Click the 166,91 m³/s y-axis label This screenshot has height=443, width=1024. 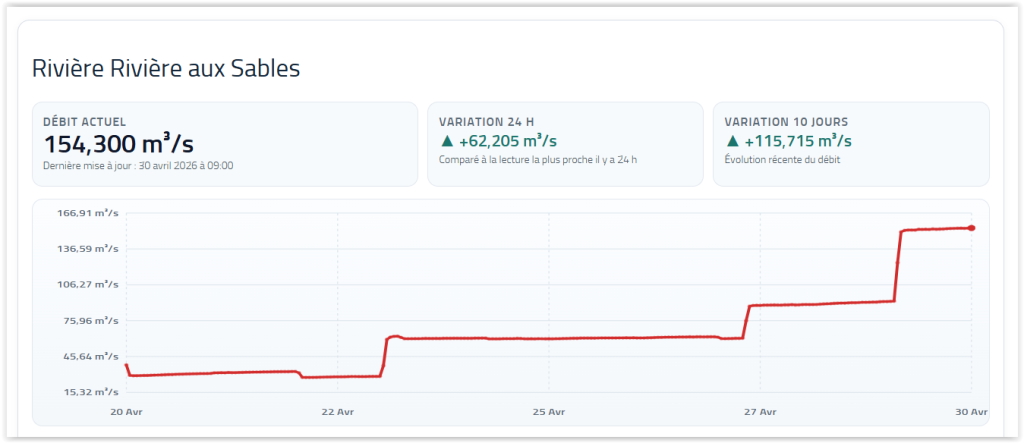pyautogui.click(x=84, y=213)
